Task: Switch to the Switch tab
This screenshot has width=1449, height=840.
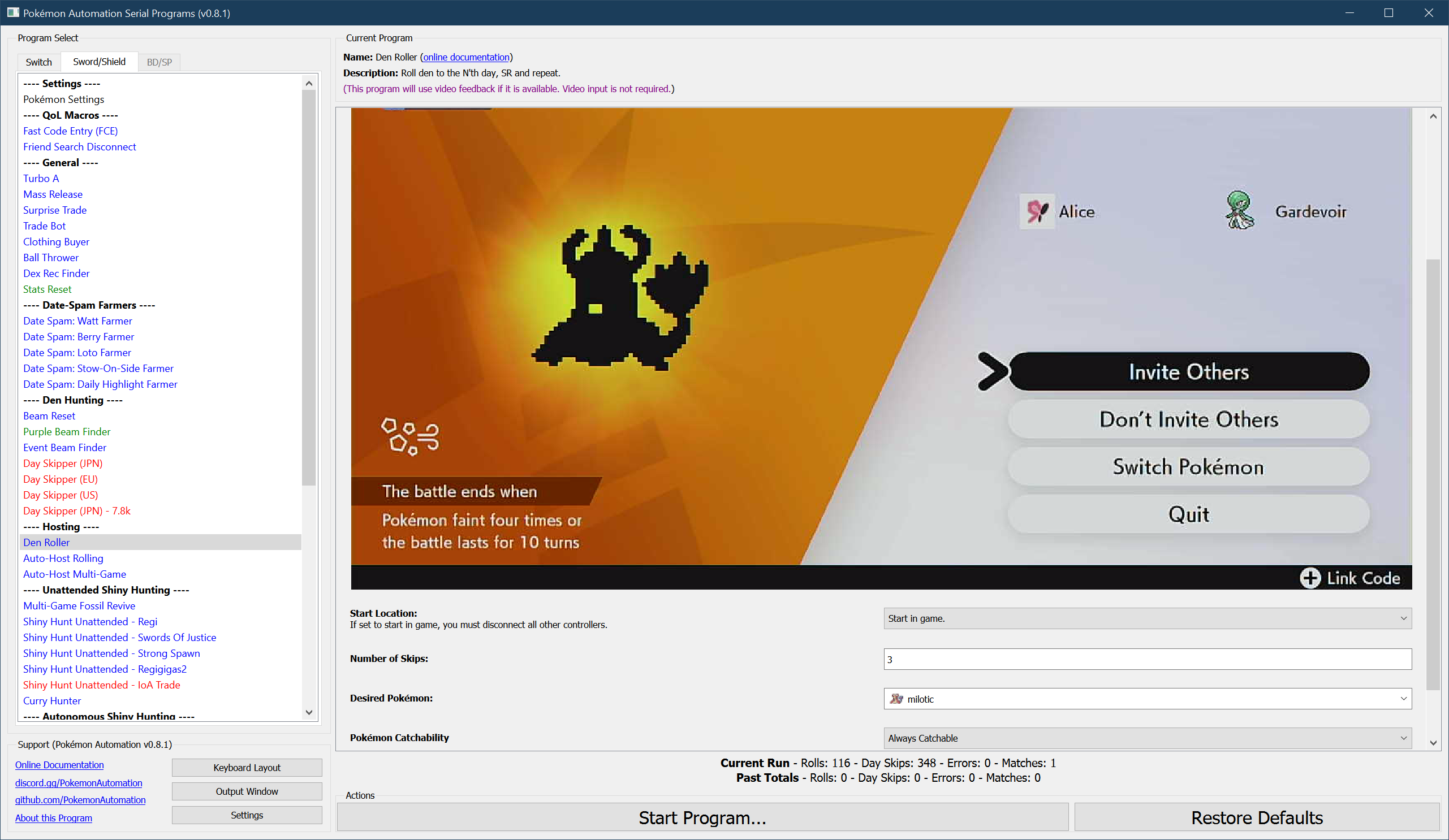Action: [38, 62]
